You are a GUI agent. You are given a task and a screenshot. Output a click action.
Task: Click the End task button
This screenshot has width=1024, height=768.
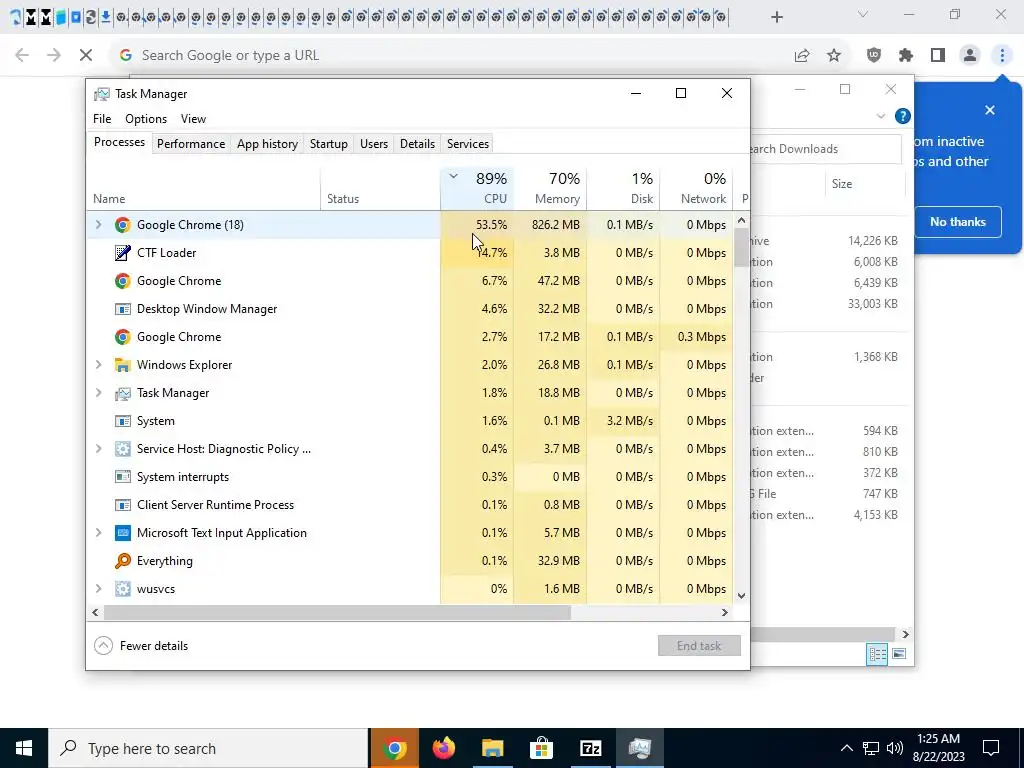tap(699, 646)
